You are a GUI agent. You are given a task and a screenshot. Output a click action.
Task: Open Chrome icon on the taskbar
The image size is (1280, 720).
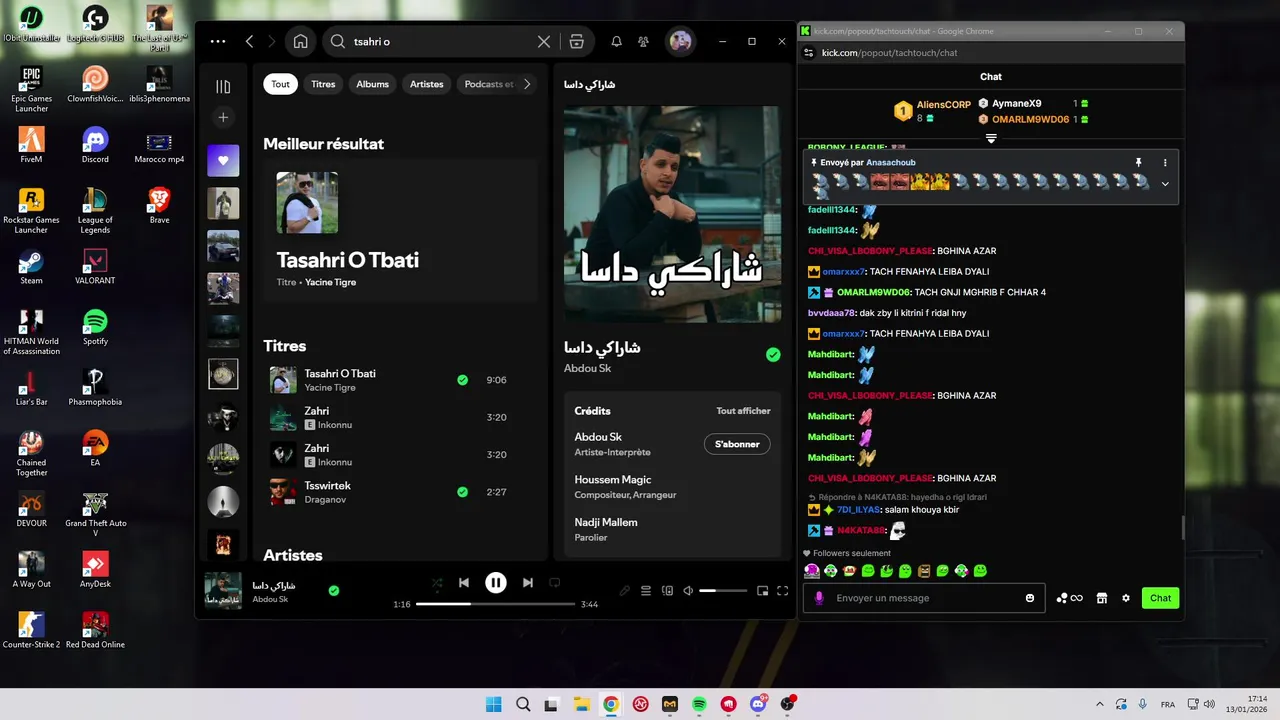pyautogui.click(x=611, y=704)
